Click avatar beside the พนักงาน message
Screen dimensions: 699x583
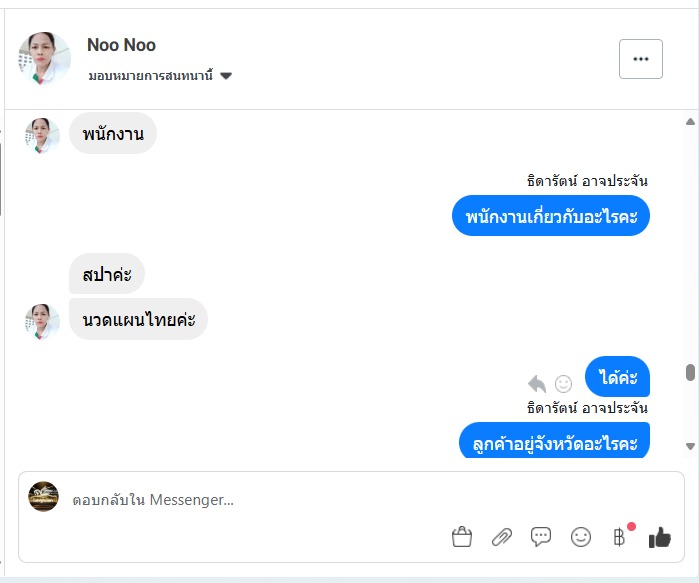pos(42,135)
